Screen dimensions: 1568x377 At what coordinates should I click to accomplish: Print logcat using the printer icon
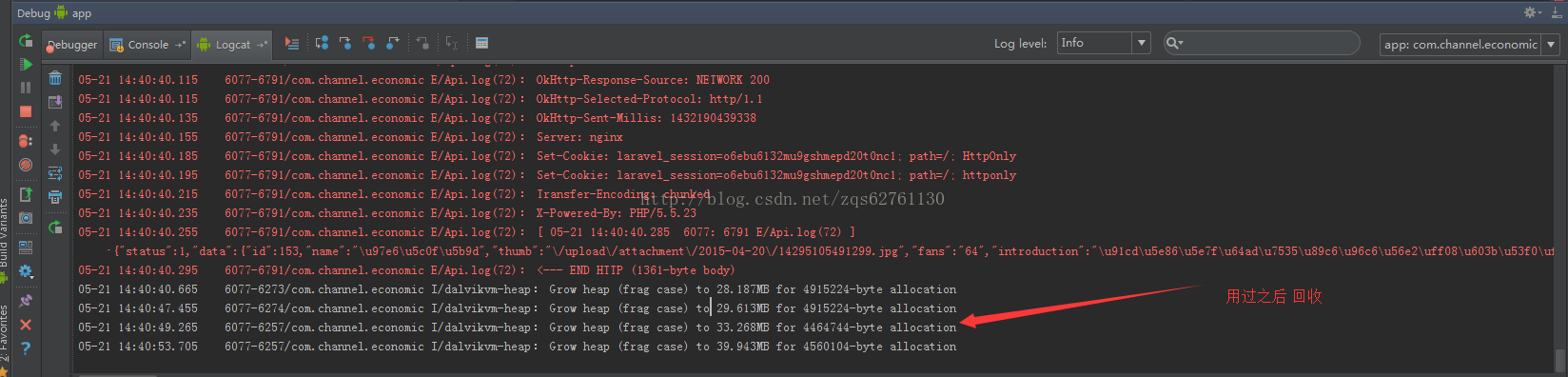pos(55,197)
